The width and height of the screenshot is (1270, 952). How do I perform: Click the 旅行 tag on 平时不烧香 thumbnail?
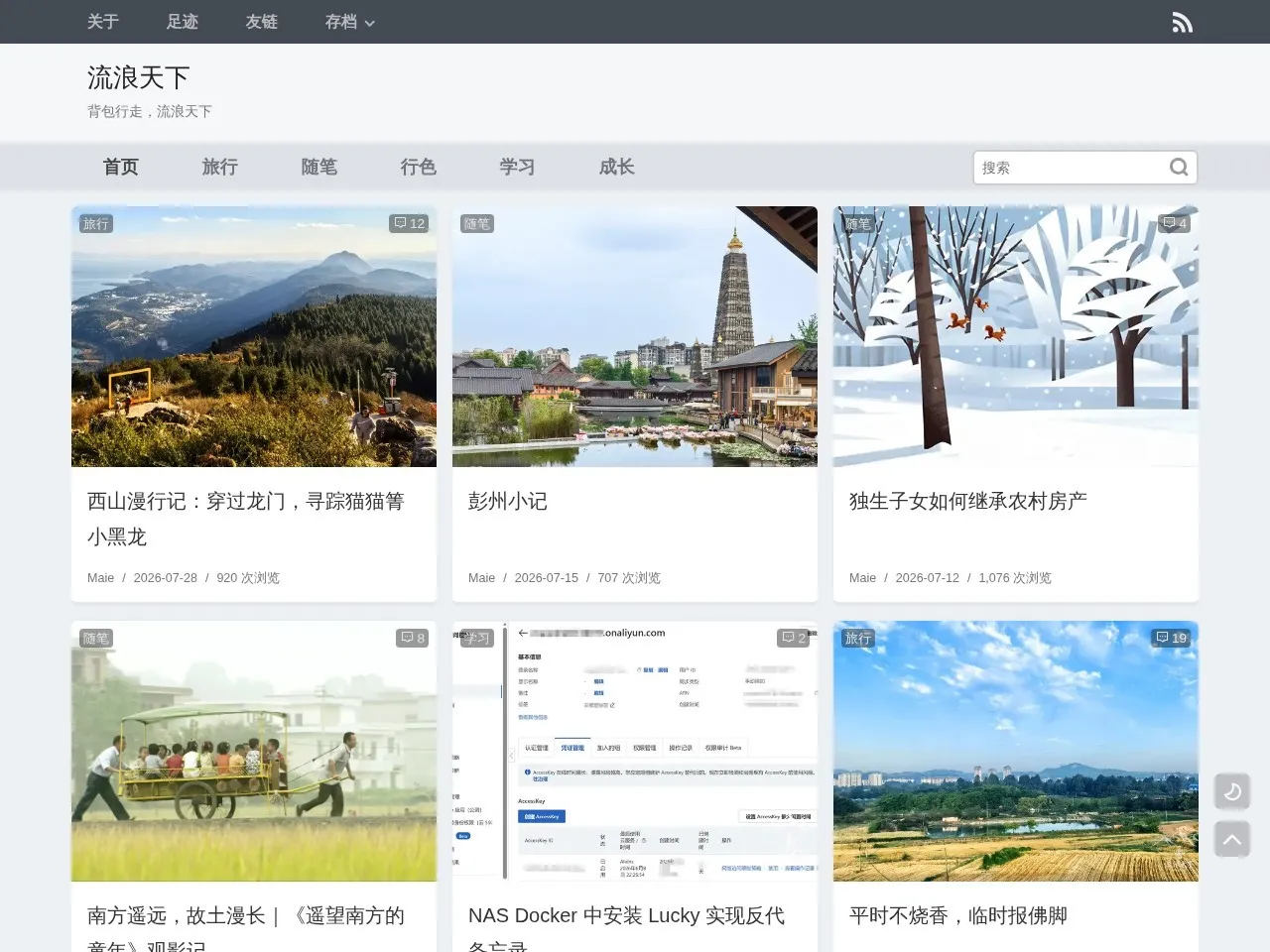tap(858, 638)
